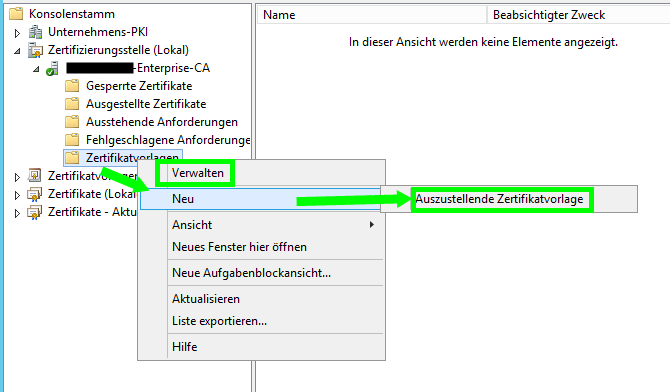
Task: Click the Ausgestellte Zertifikate folder icon
Action: (x=72, y=104)
